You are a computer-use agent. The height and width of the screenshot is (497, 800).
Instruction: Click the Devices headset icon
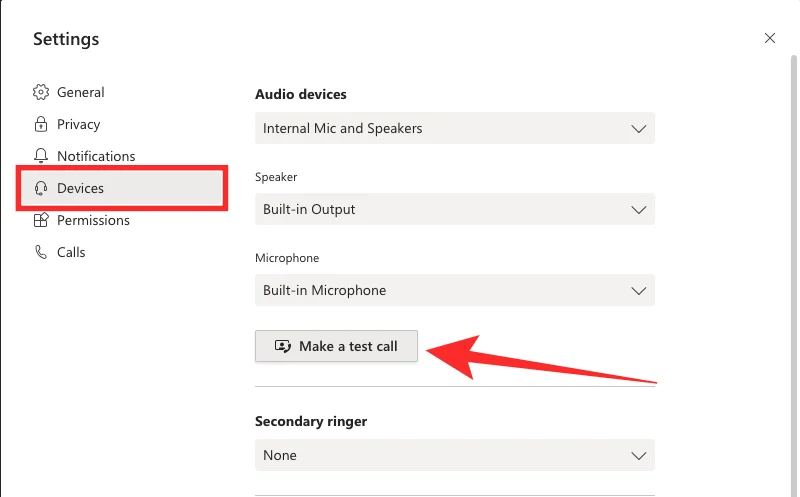41,188
